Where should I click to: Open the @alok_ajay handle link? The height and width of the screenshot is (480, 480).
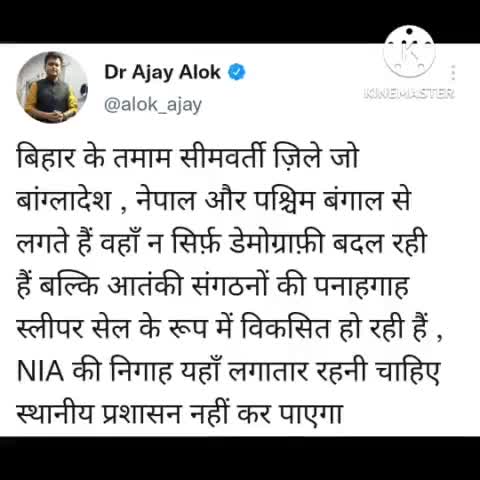pos(153,105)
